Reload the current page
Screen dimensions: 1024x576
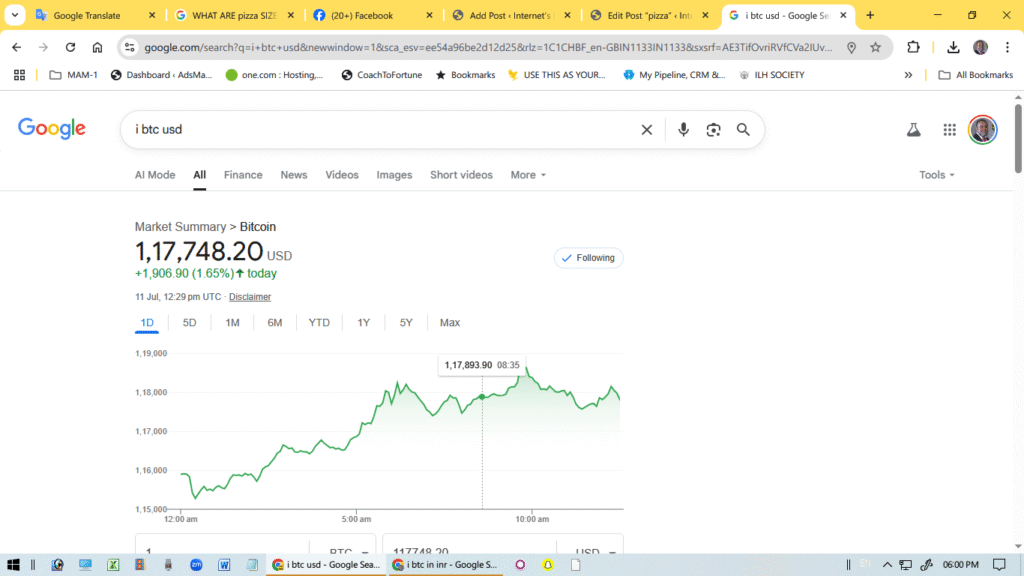point(70,47)
